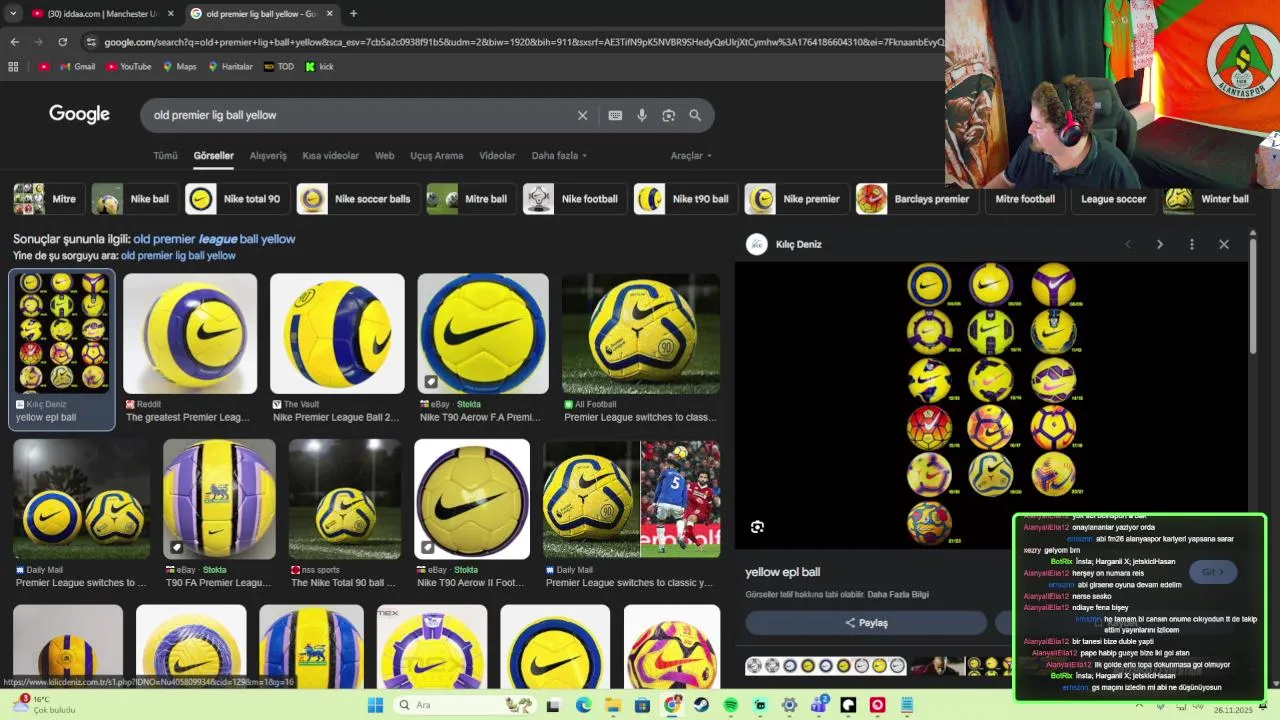Open a new browser tab
The width and height of the screenshot is (1280, 720).
[353, 14]
